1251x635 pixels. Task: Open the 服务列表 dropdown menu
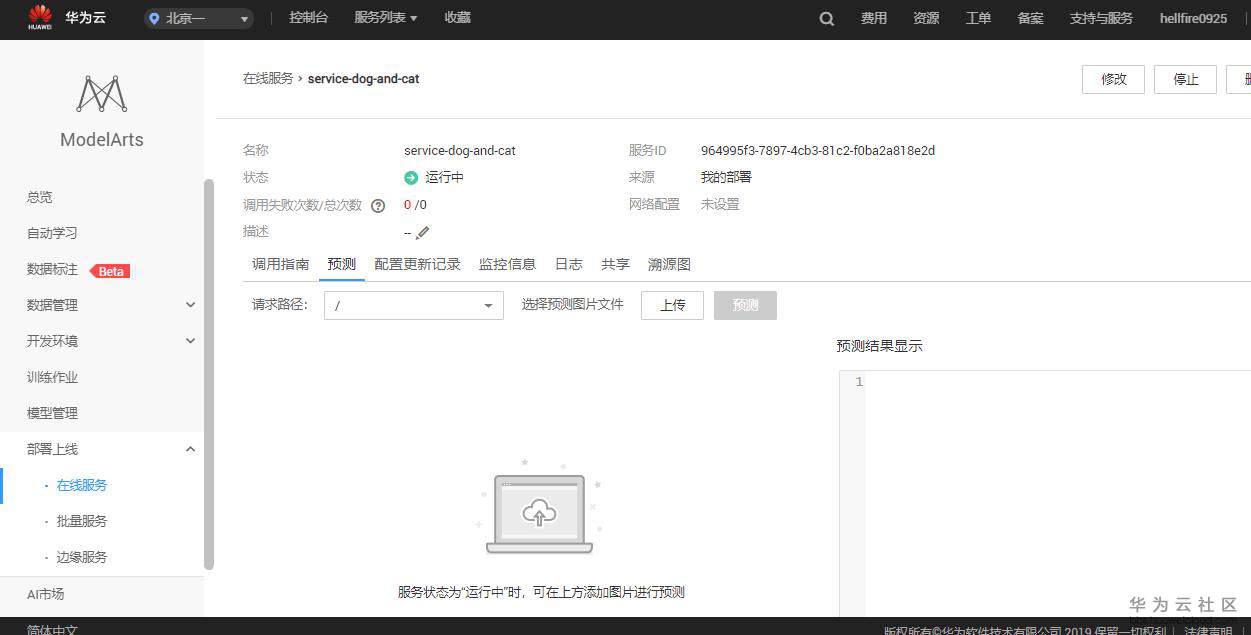[385, 18]
